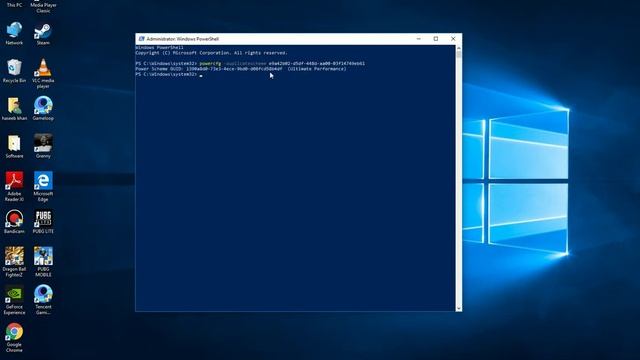The image size is (640, 360).
Task: Open GeForce Experience shortcut
Action: click(14, 300)
